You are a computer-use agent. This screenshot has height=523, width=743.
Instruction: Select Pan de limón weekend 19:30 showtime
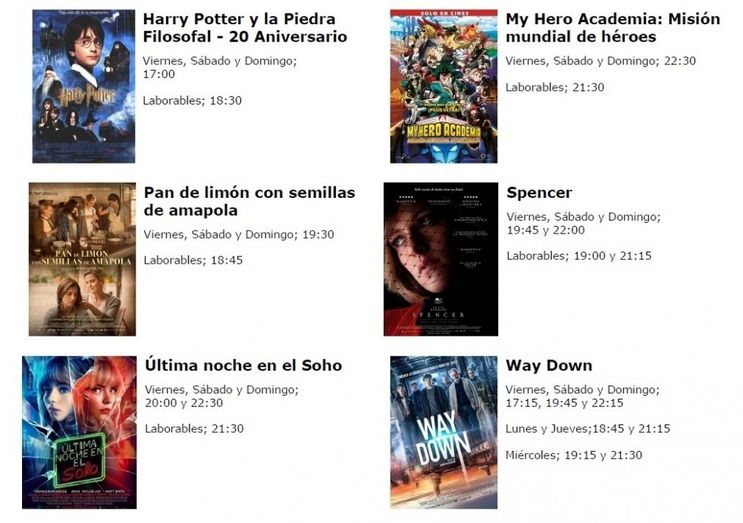coord(239,234)
